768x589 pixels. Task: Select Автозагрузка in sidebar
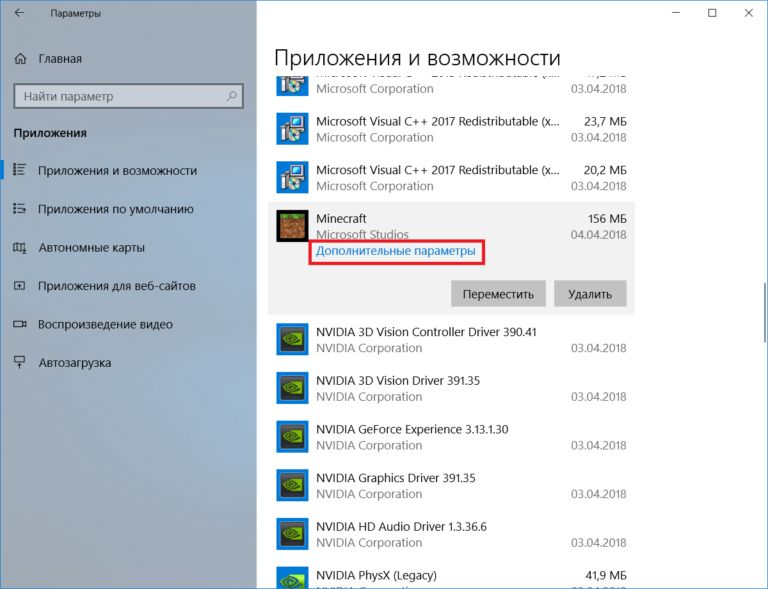pyautogui.click(x=128, y=363)
